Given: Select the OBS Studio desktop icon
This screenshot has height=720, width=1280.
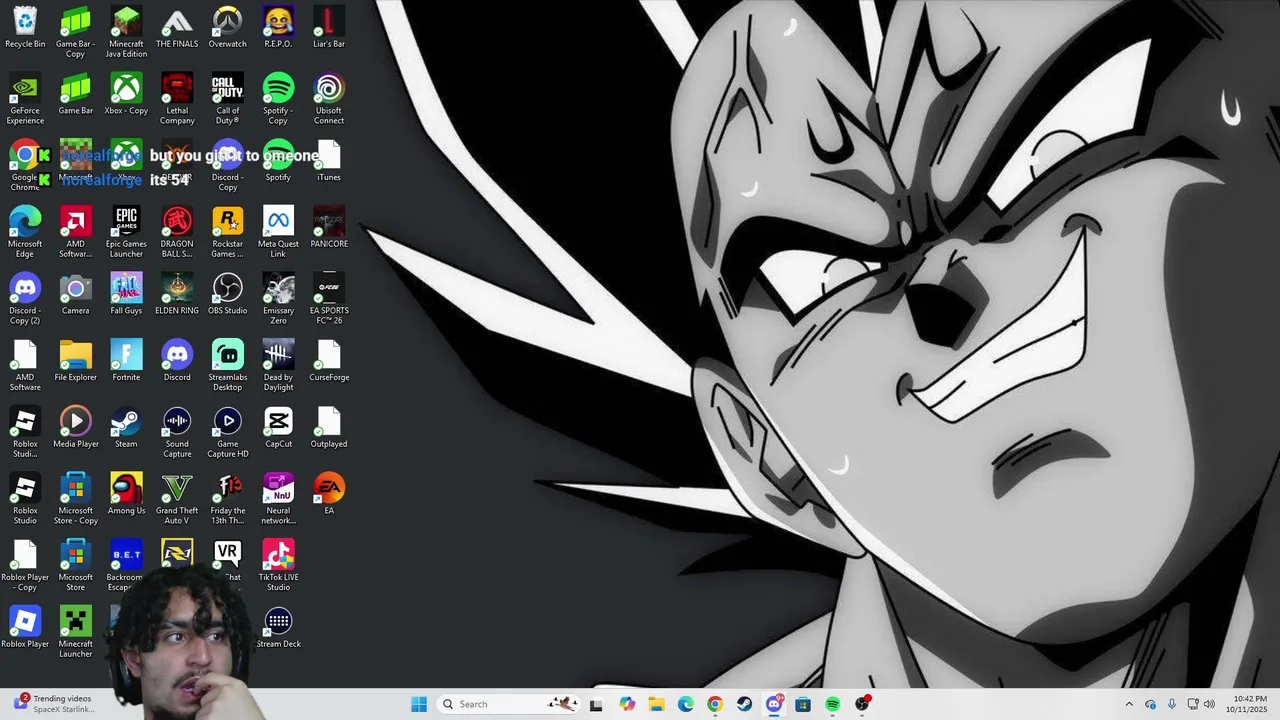Looking at the screenshot, I should pos(227,294).
